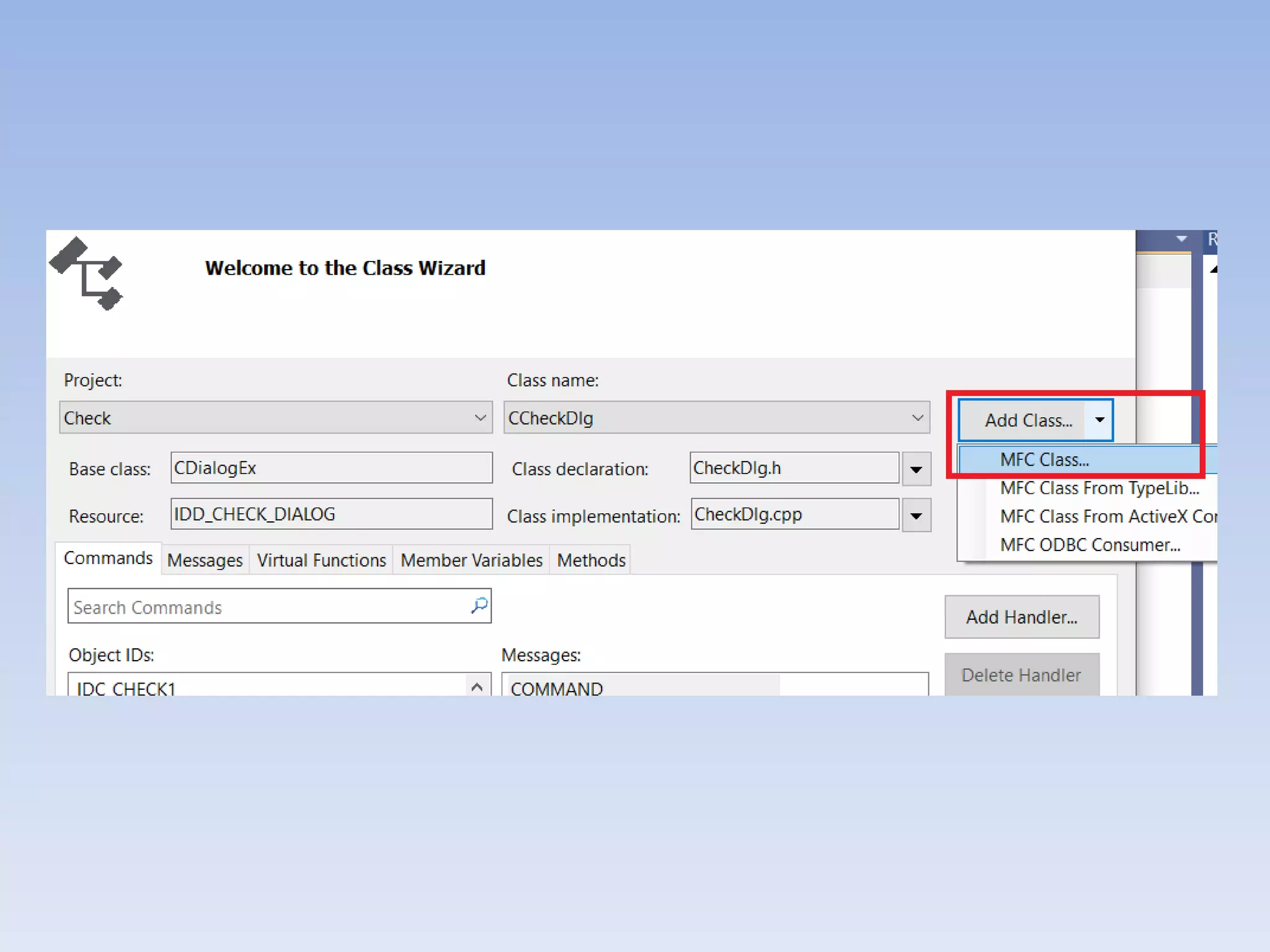Screen dimensions: 1270x952
Task: Switch to the Methods tab
Action: (x=591, y=560)
